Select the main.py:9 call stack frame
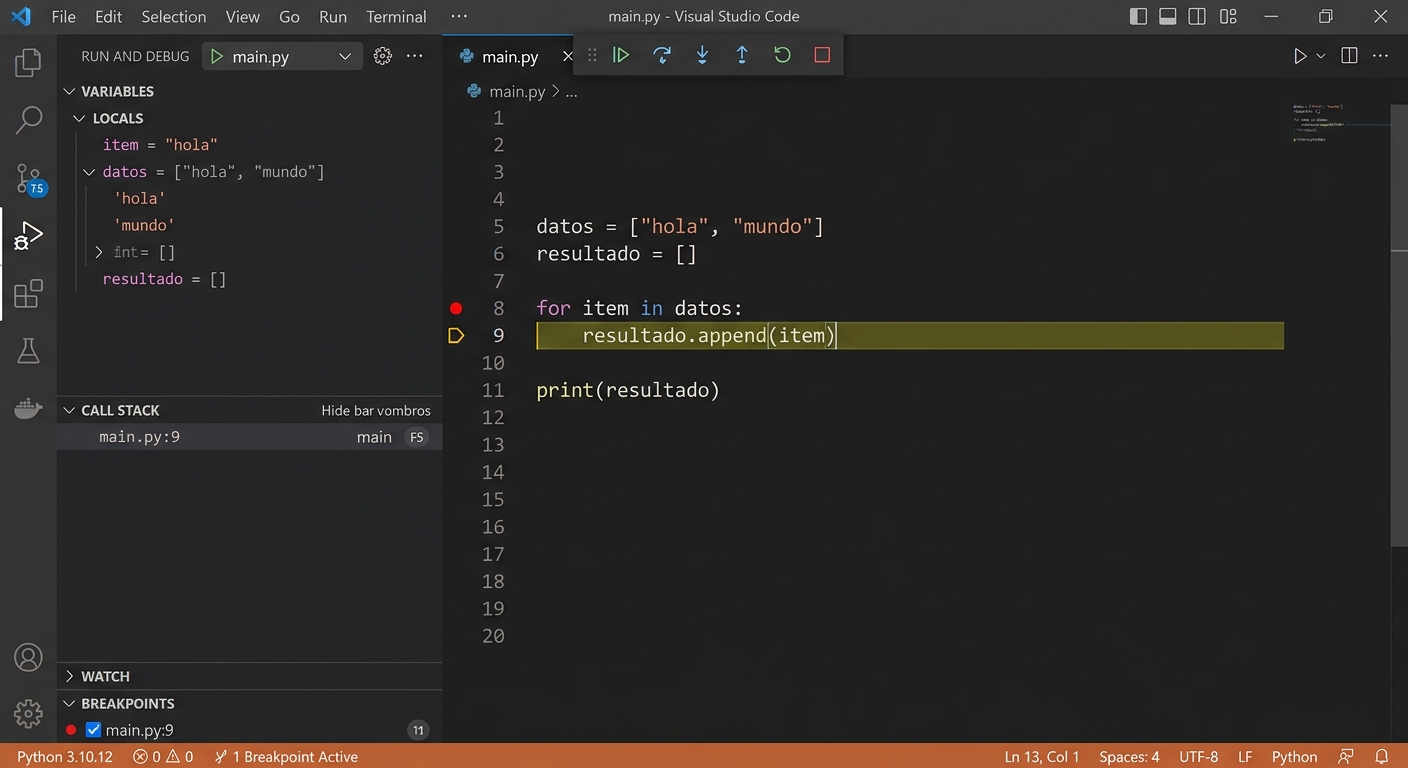 tap(249, 437)
